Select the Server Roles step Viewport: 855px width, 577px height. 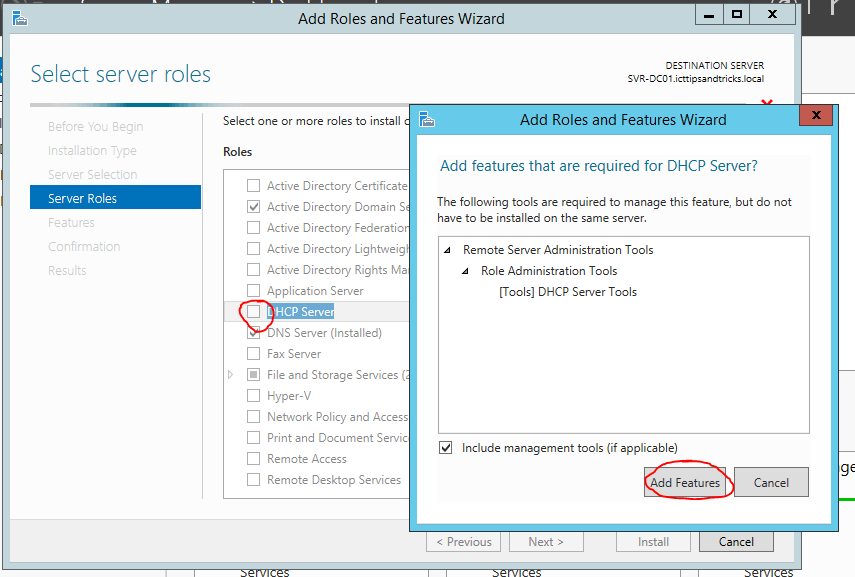coord(116,197)
